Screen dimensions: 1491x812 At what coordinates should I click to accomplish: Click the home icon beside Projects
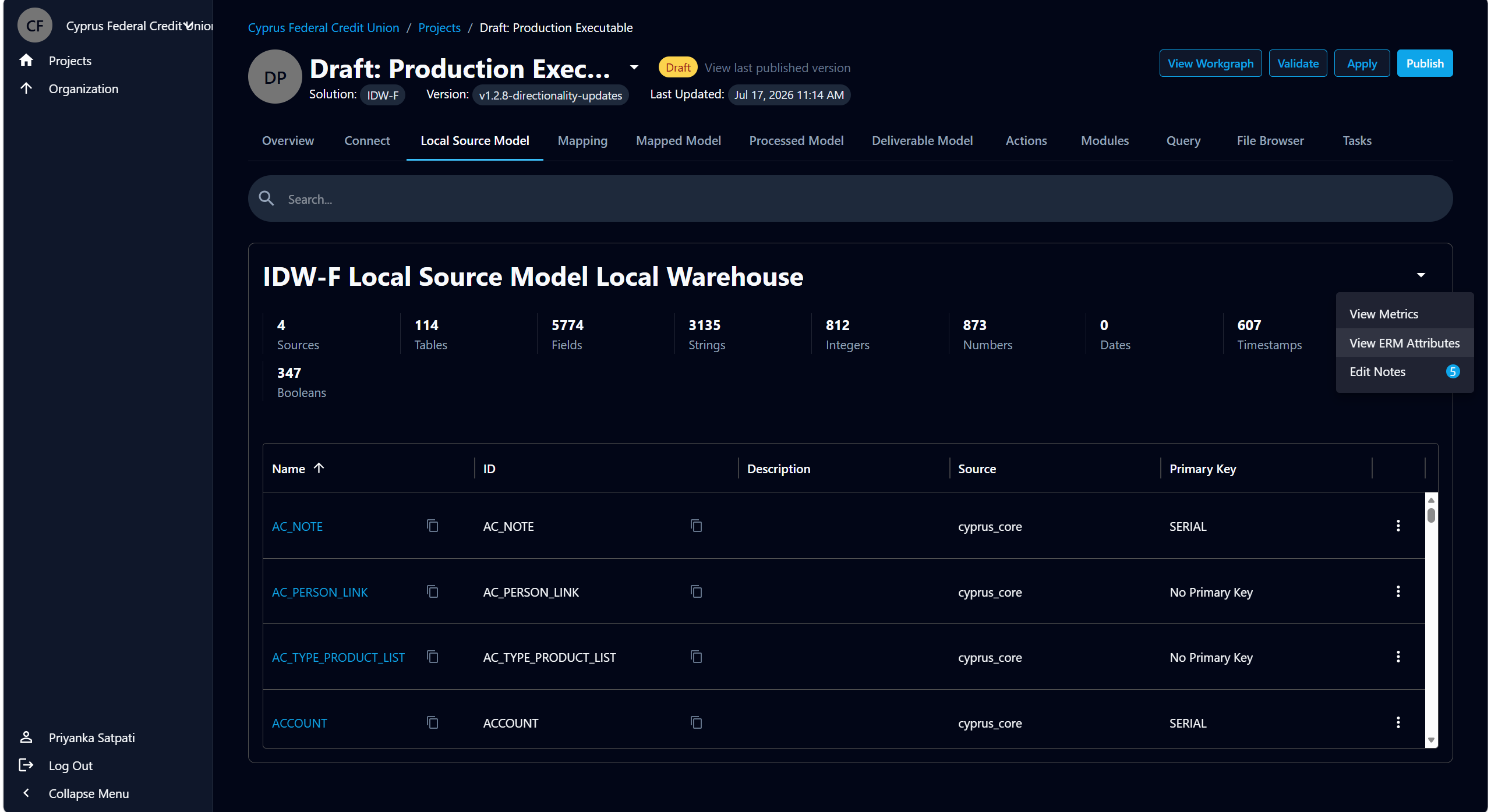[26, 60]
